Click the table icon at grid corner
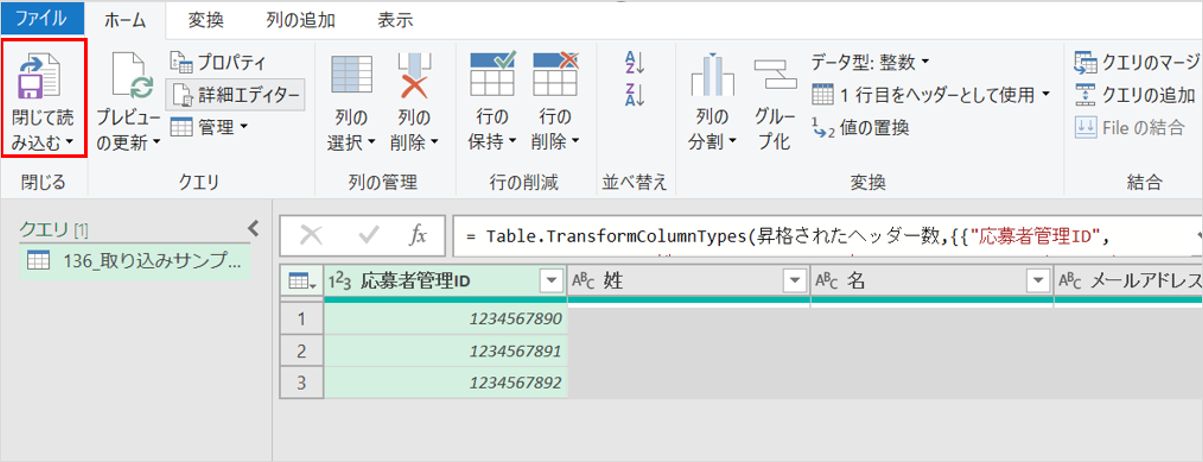Viewport: 1203px width, 462px height. tap(301, 282)
